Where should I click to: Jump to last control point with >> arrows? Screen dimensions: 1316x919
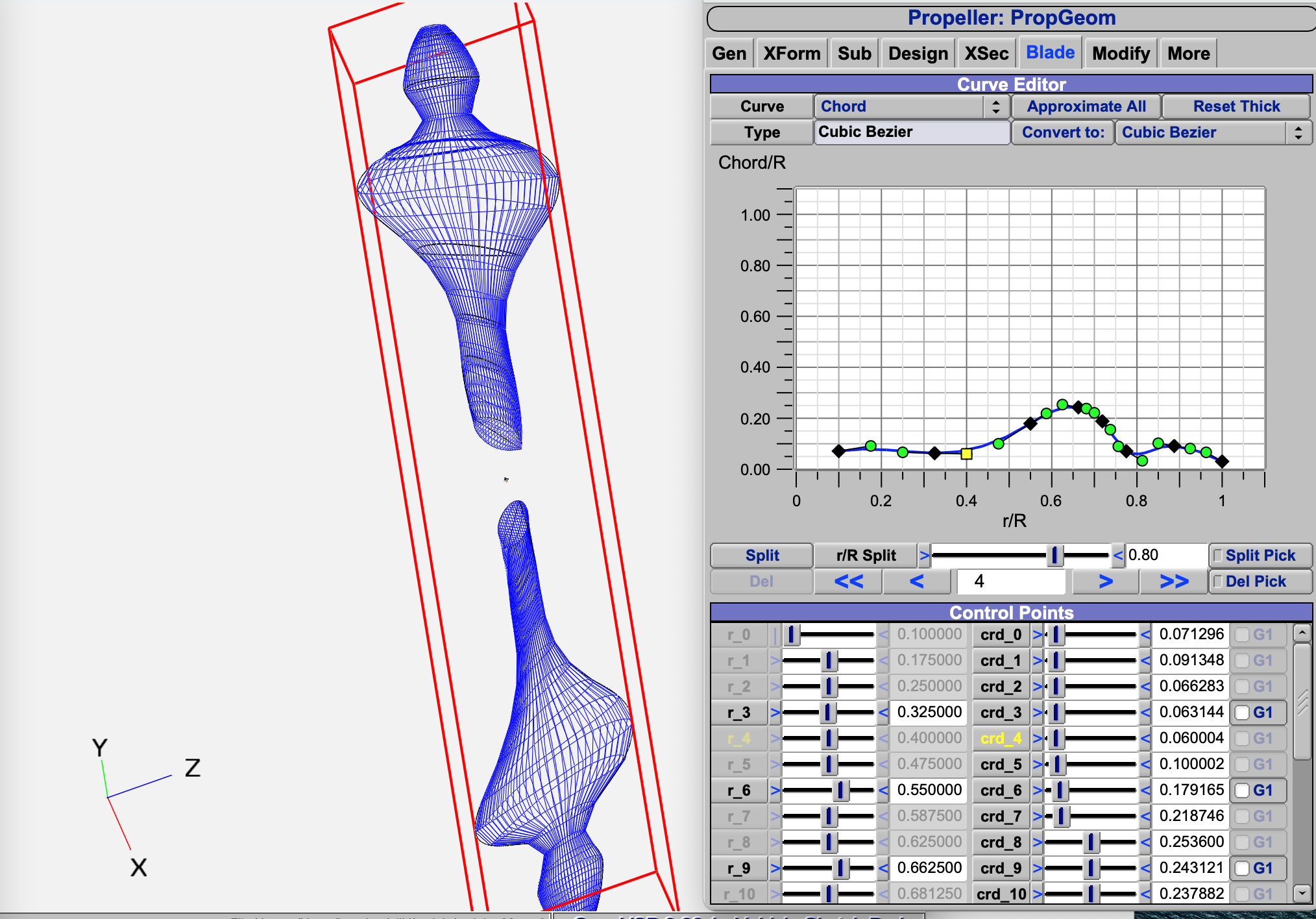point(1173,582)
